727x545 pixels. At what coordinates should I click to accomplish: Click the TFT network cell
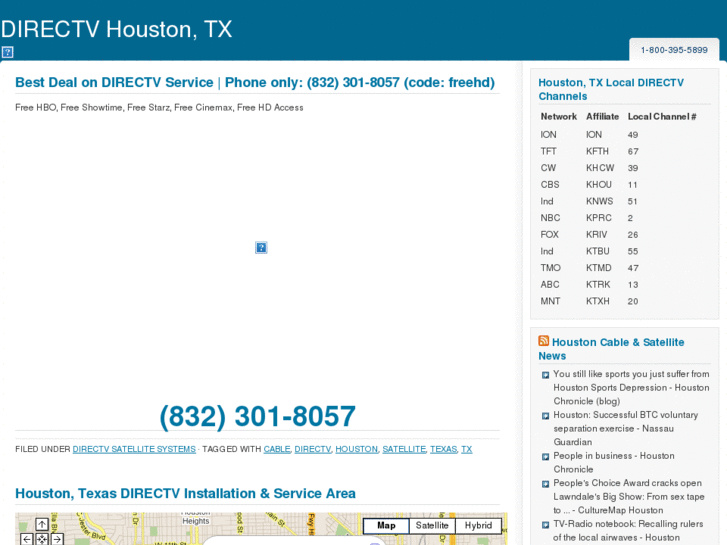tap(548, 151)
